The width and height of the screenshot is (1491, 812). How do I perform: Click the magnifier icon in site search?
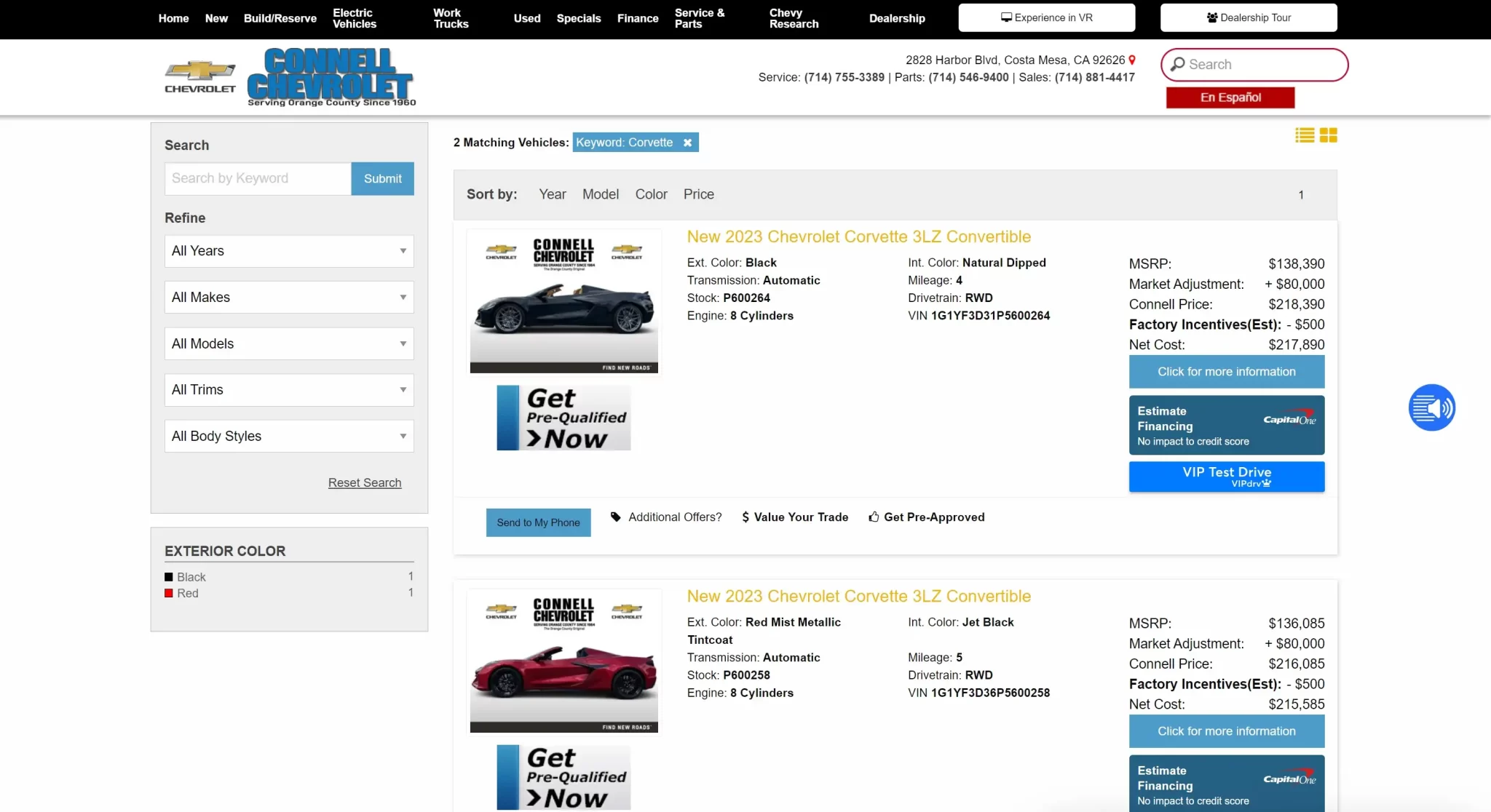[1177, 65]
